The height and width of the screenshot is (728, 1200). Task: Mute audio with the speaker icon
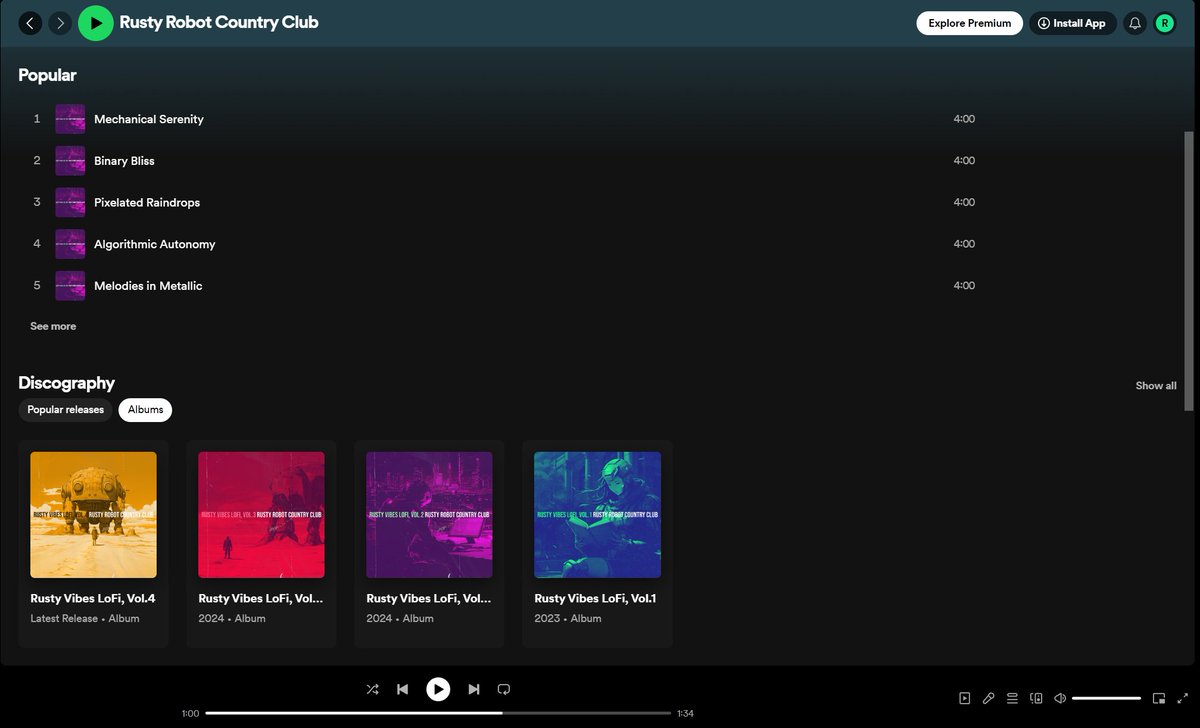point(1060,698)
